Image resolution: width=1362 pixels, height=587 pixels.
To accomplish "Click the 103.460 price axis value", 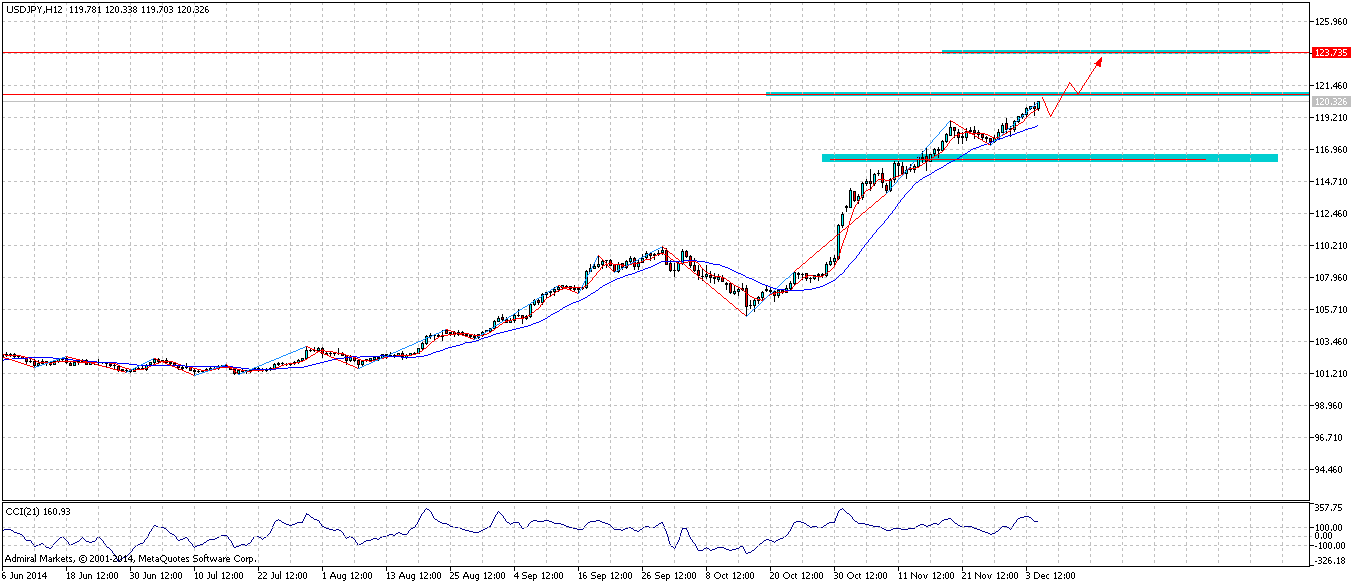I will [x=1333, y=342].
